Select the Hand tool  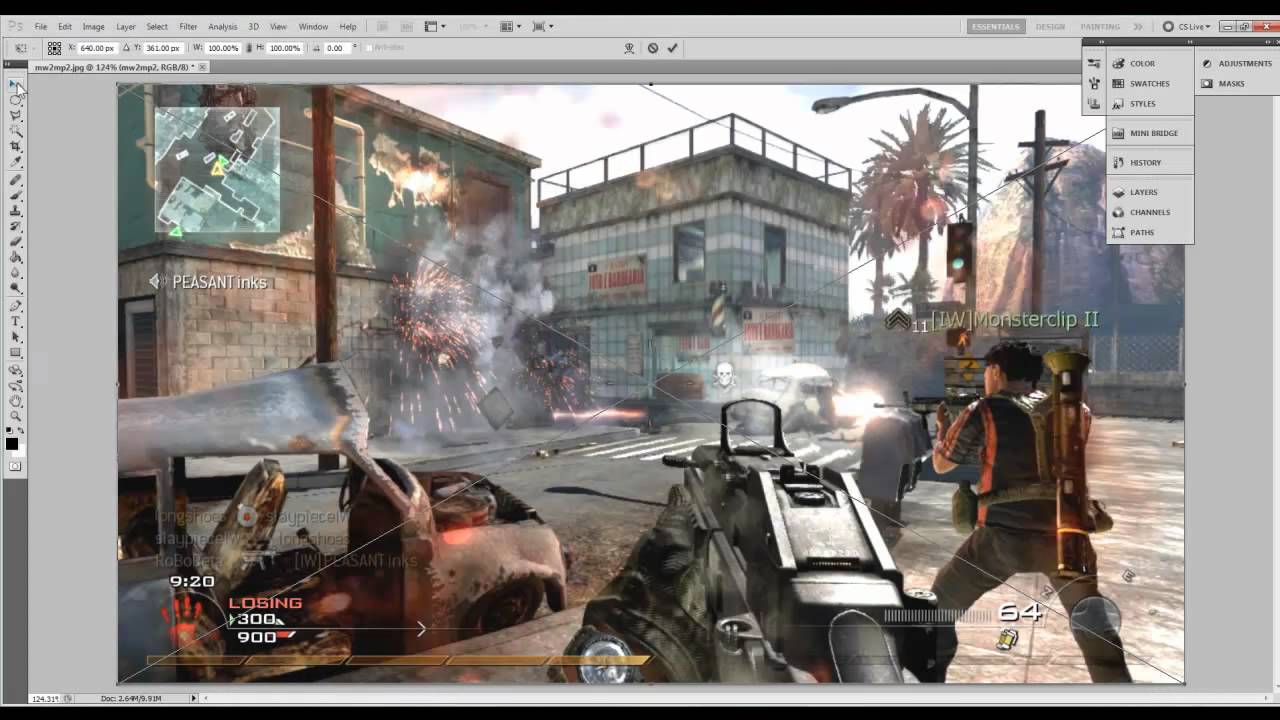[x=15, y=399]
